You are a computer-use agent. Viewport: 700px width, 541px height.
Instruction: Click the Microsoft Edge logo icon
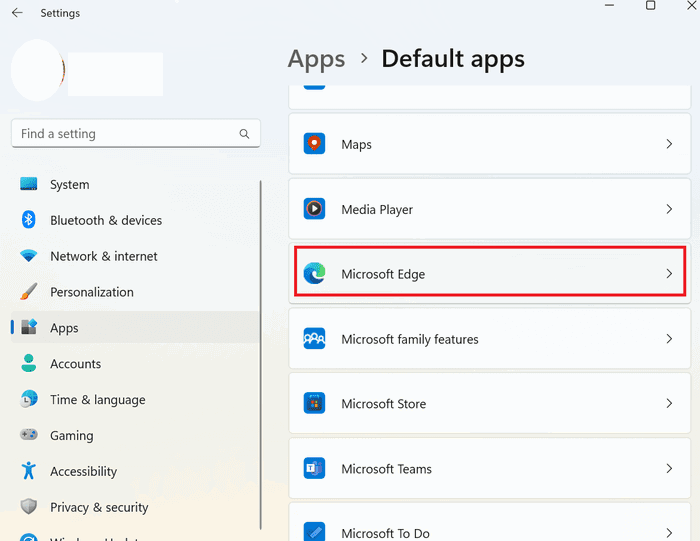coord(314,274)
